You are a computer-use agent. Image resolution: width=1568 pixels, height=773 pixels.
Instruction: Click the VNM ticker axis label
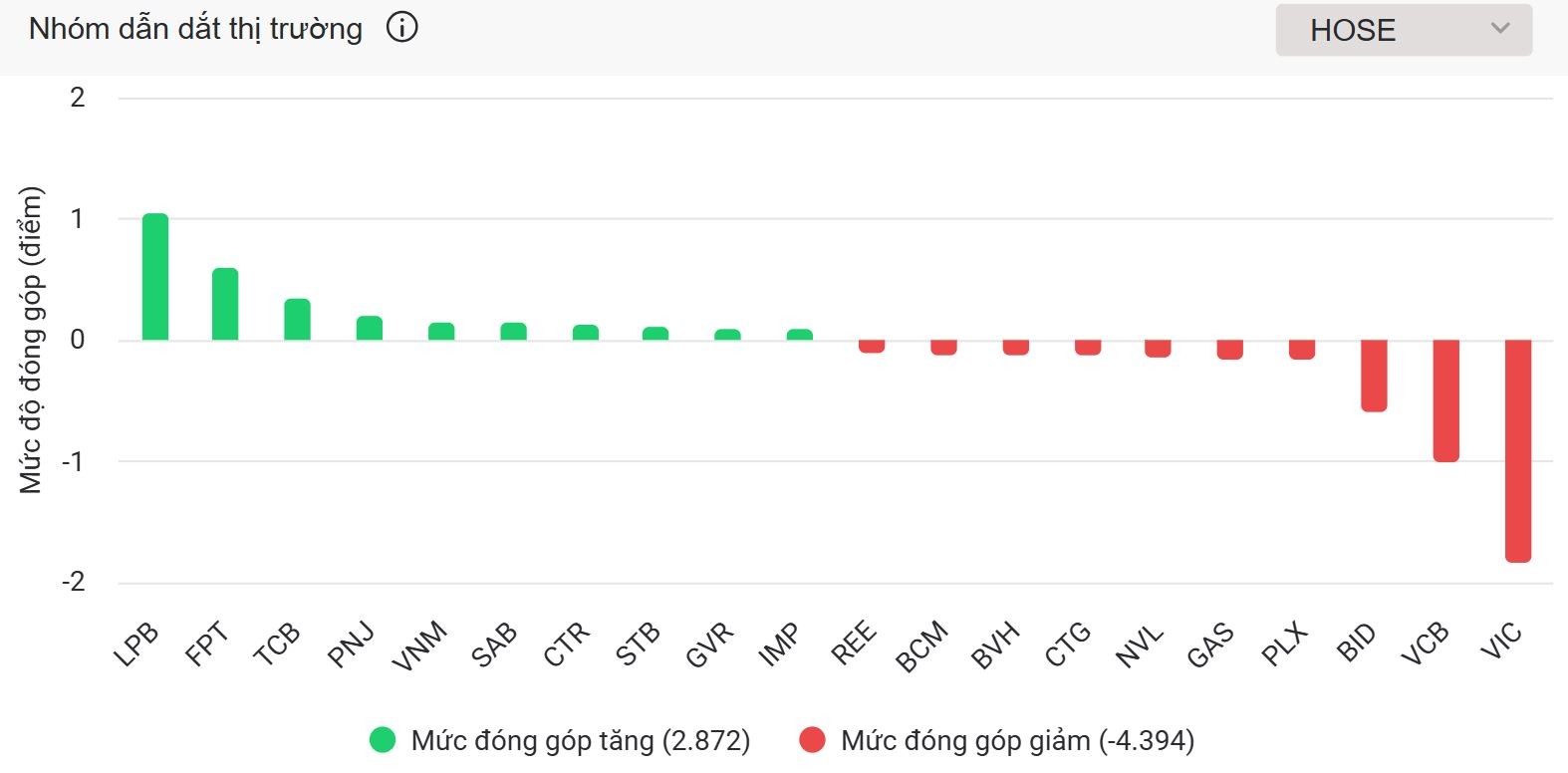pyautogui.click(x=420, y=645)
